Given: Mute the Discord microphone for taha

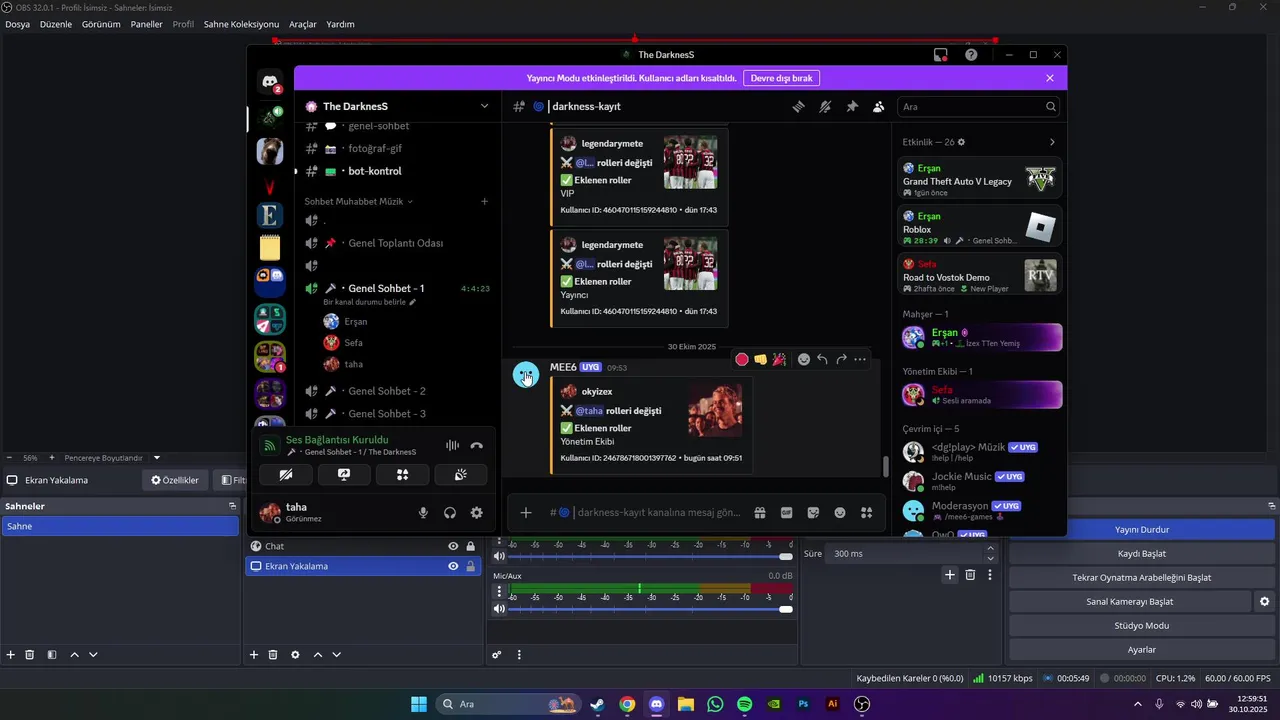Looking at the screenshot, I should [423, 513].
